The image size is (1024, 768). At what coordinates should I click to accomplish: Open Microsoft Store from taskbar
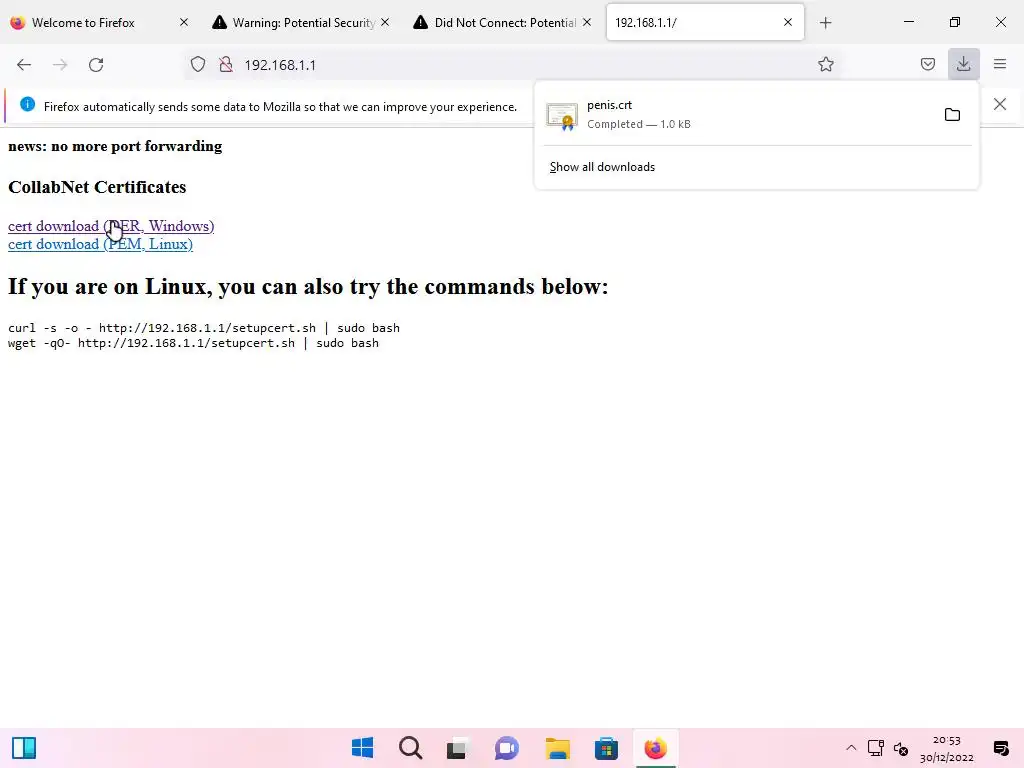[606, 748]
